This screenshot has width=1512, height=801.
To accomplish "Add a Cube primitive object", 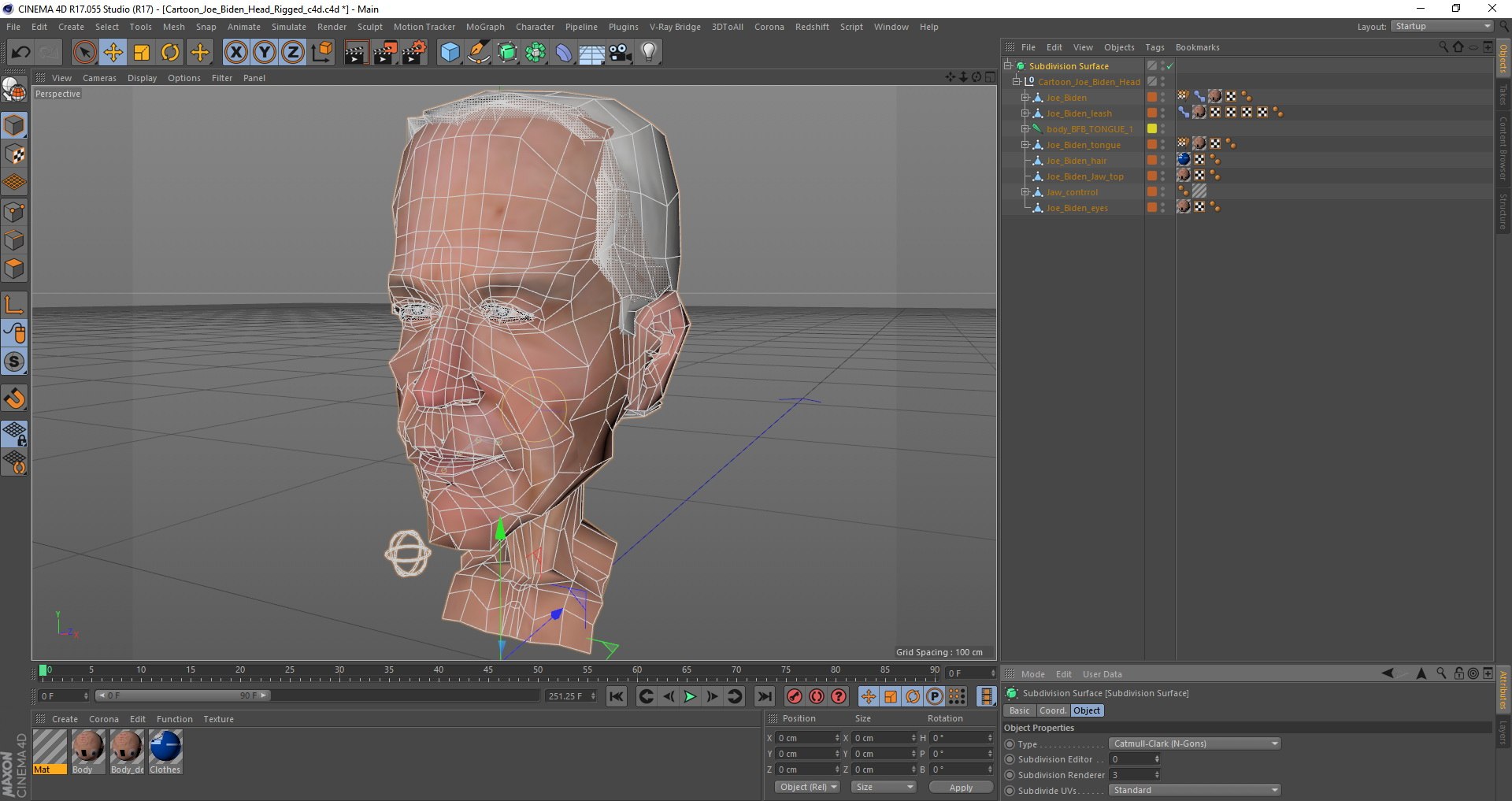I will 450,53.
